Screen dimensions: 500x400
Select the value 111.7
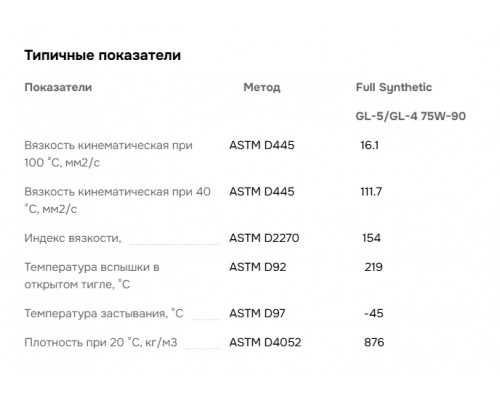point(371,192)
